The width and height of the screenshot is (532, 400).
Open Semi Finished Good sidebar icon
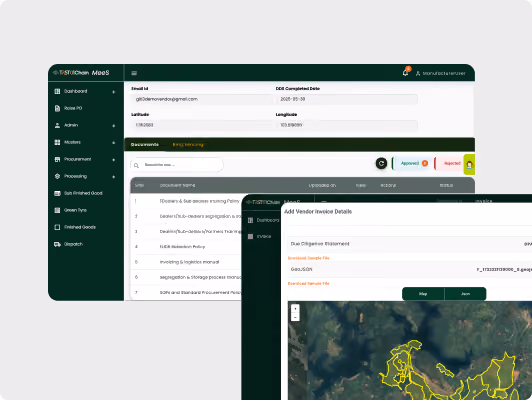click(57, 193)
